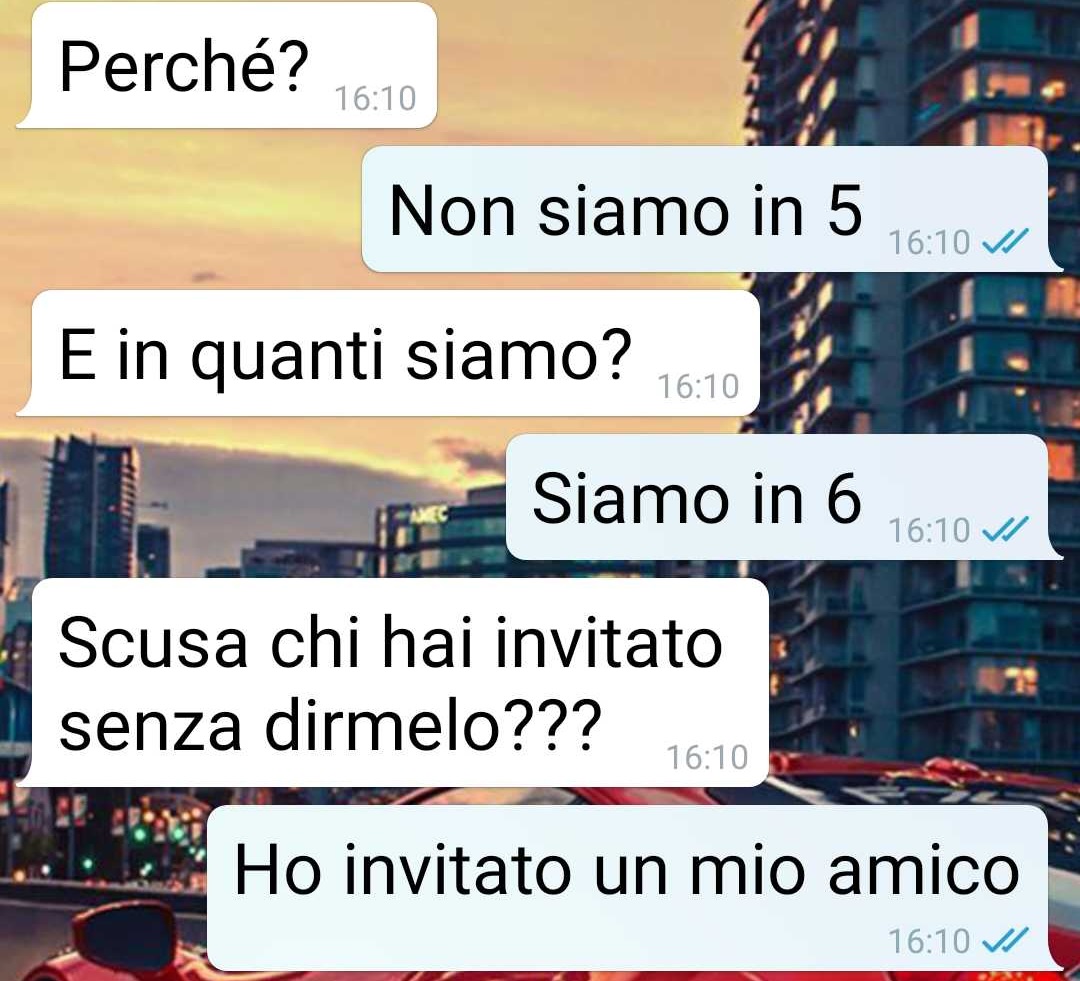Tap the 16:10 time beside 'Non siamo in 5'

click(929, 242)
